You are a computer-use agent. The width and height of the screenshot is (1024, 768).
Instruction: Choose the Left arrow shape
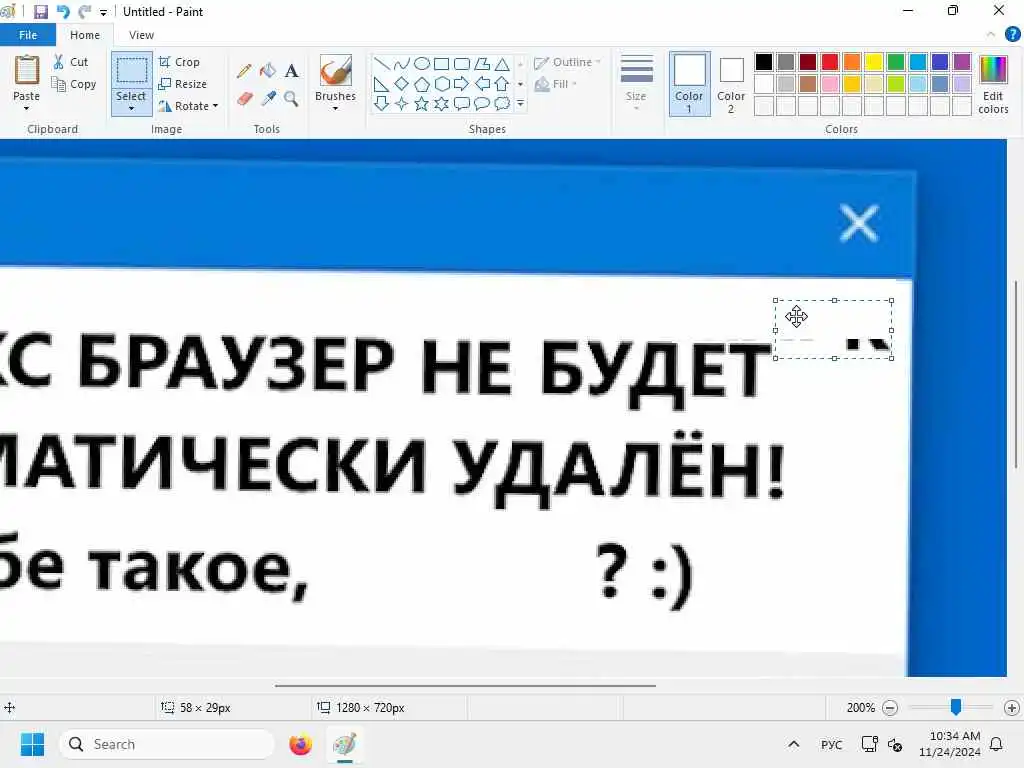pyautogui.click(x=482, y=84)
